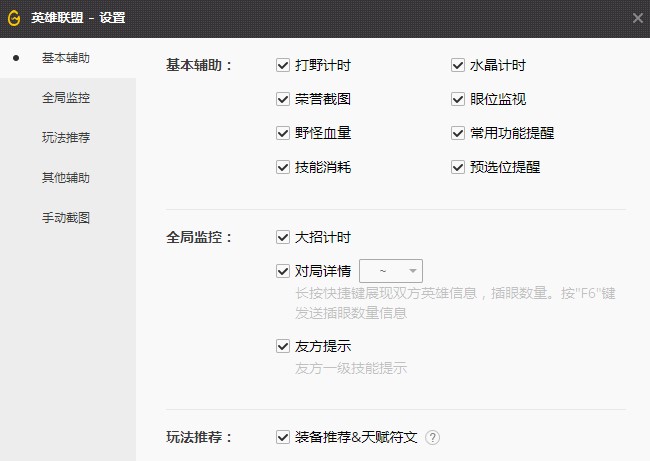
Task: Toggle 装备推荐&天赋符文 checkbox
Action: tap(283, 437)
